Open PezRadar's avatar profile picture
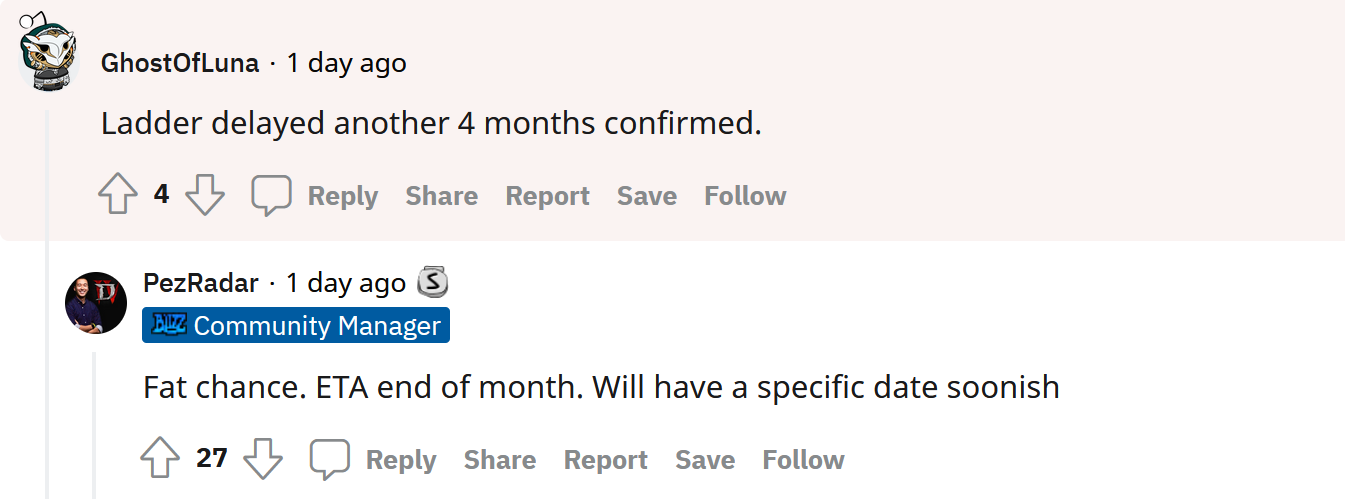 (x=96, y=302)
